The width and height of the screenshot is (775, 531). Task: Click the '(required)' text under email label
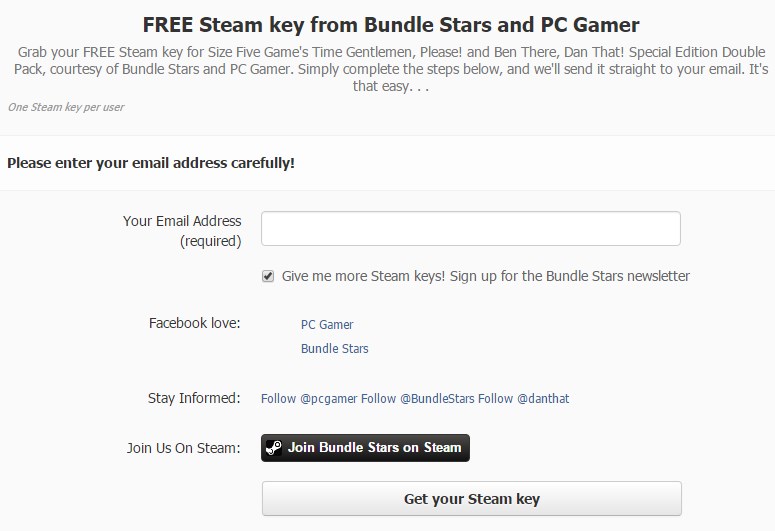211,241
